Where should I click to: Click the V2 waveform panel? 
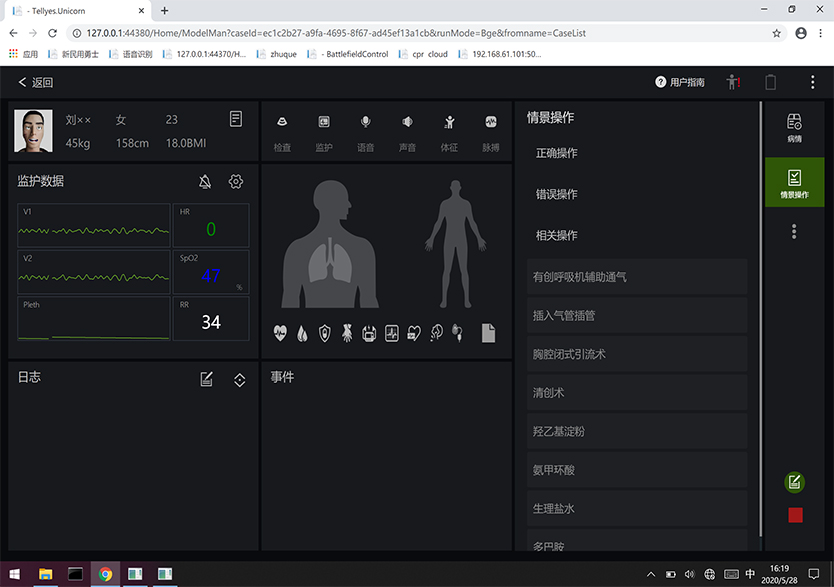point(94,272)
